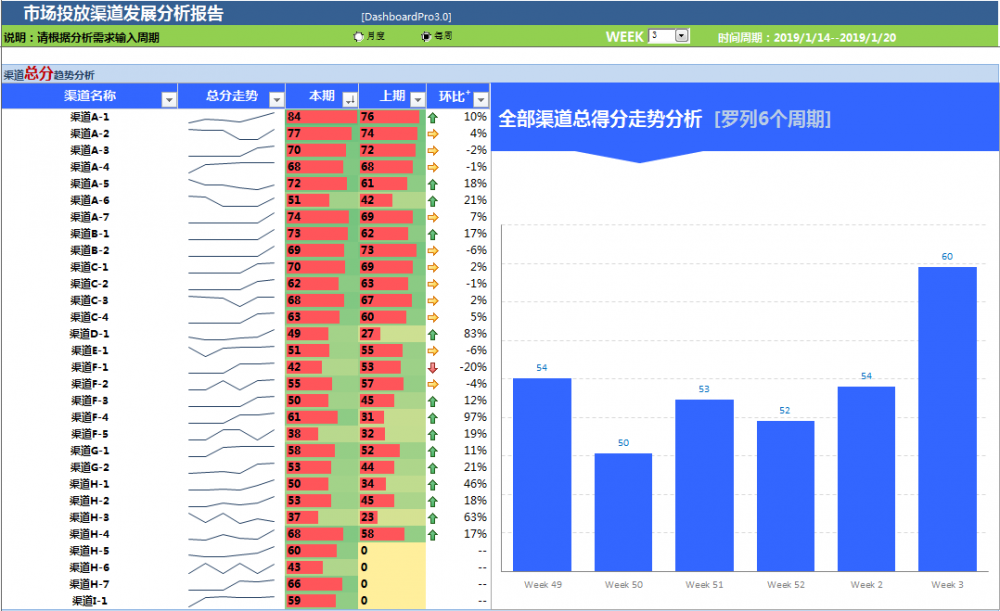Click the green up arrow for 渠道D-1
This screenshot has width=1000, height=611.
(433, 334)
